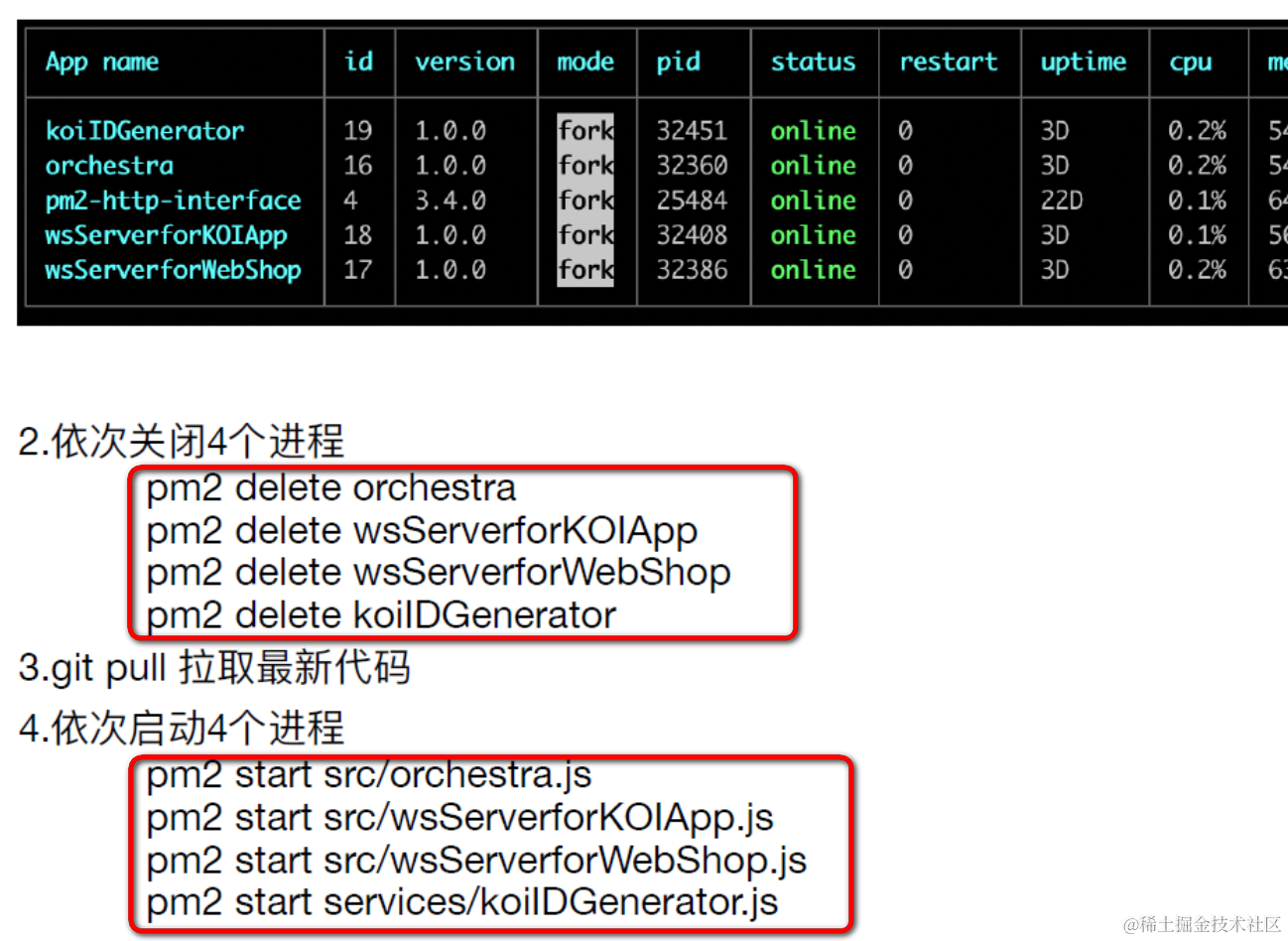Click the restart count 0 in the orchestra row
Screen dimensions: 1288x941
(905, 166)
